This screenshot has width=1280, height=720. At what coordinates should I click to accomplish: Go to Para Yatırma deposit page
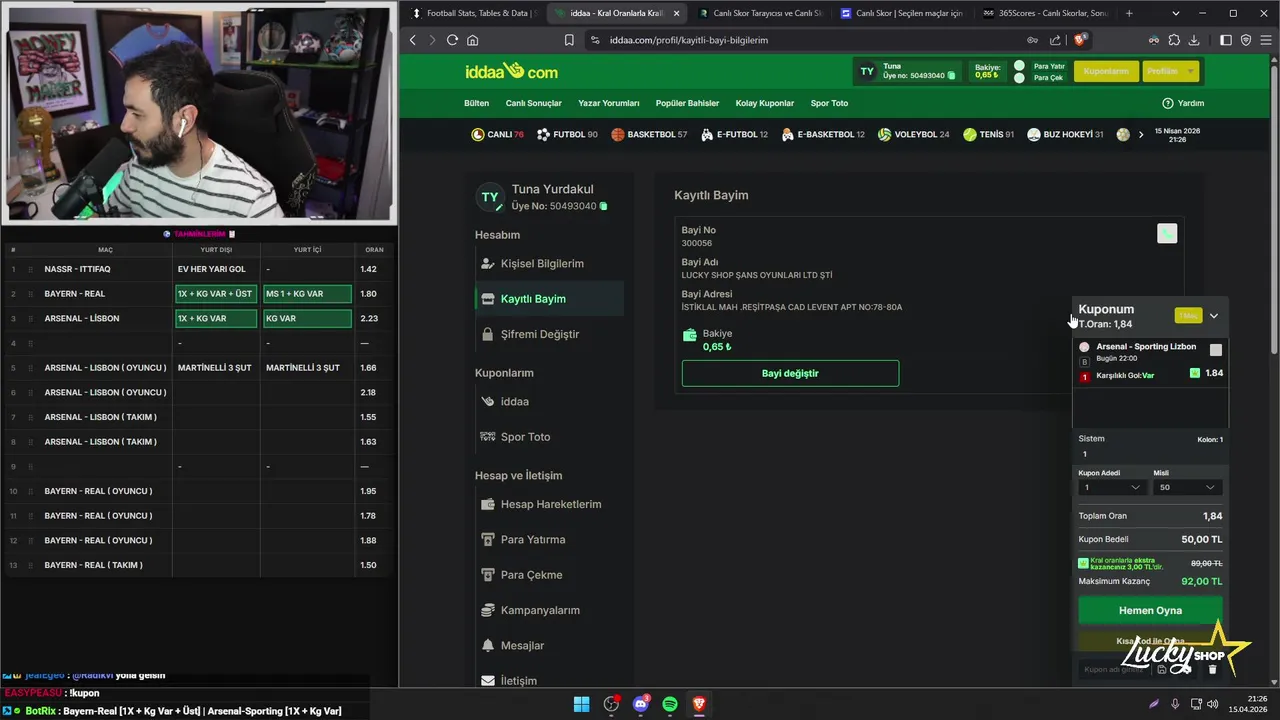coord(523,540)
